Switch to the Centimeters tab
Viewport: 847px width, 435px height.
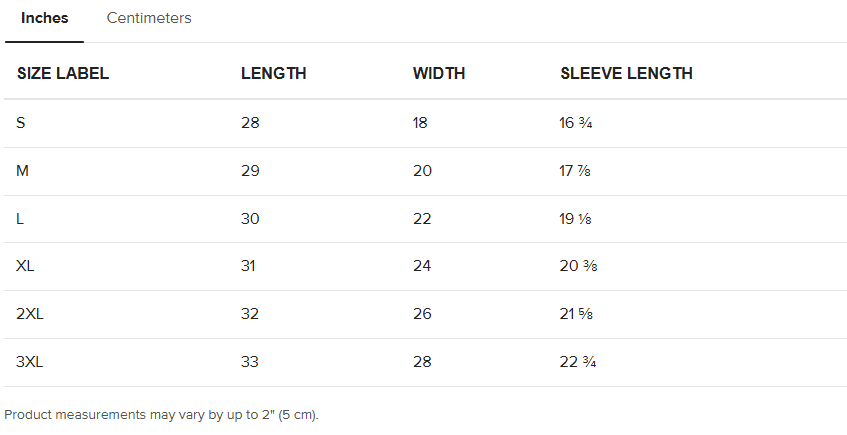149,19
